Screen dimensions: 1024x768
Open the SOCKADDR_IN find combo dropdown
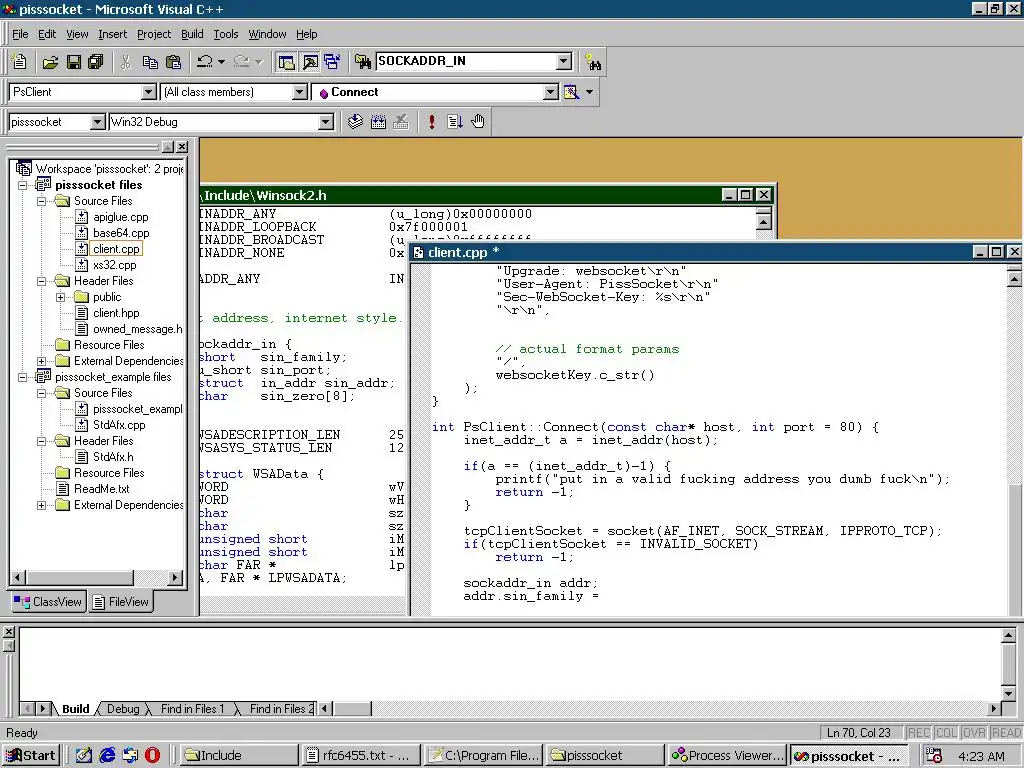pos(564,61)
